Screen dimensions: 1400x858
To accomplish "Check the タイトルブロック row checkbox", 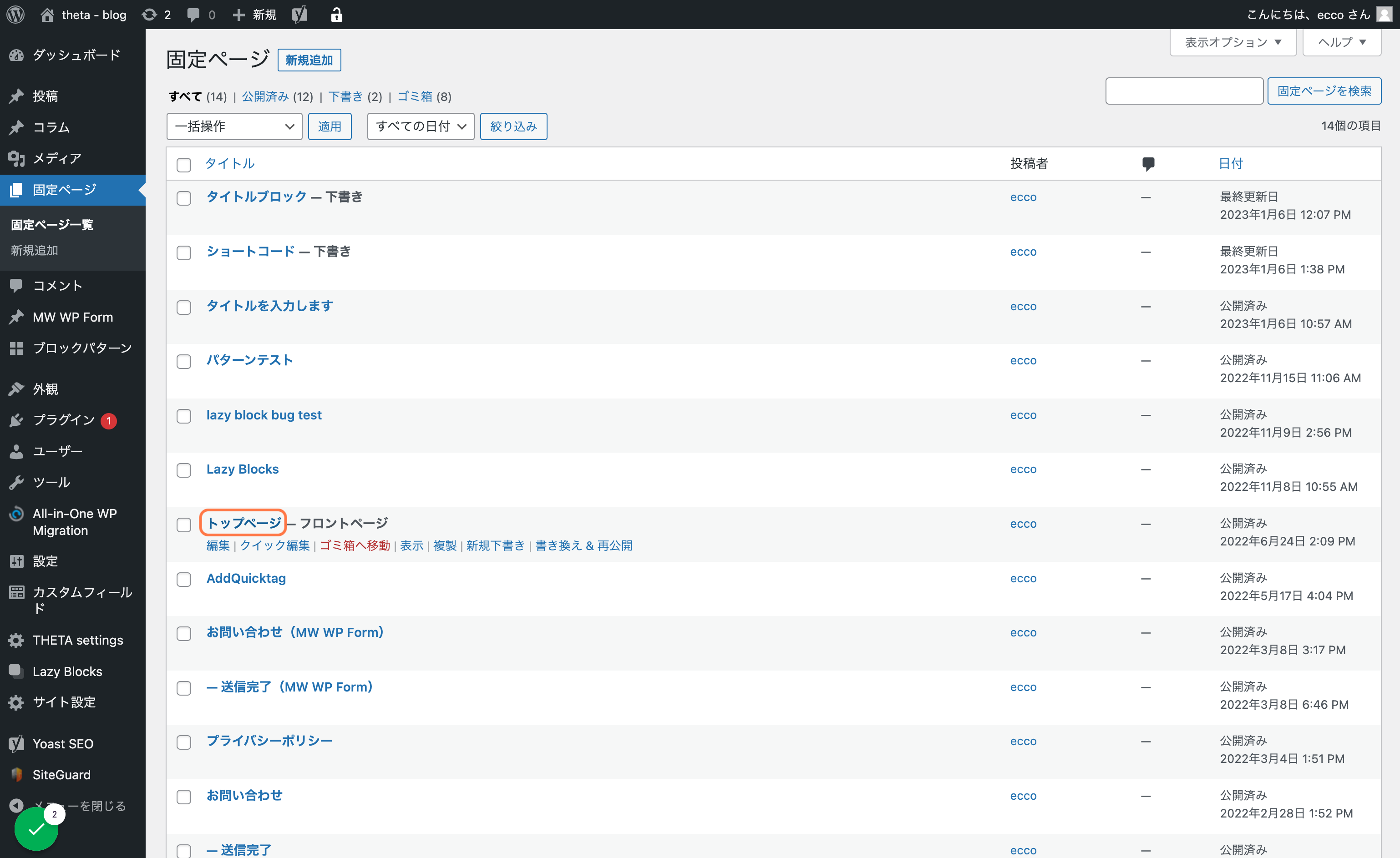I will click(183, 198).
